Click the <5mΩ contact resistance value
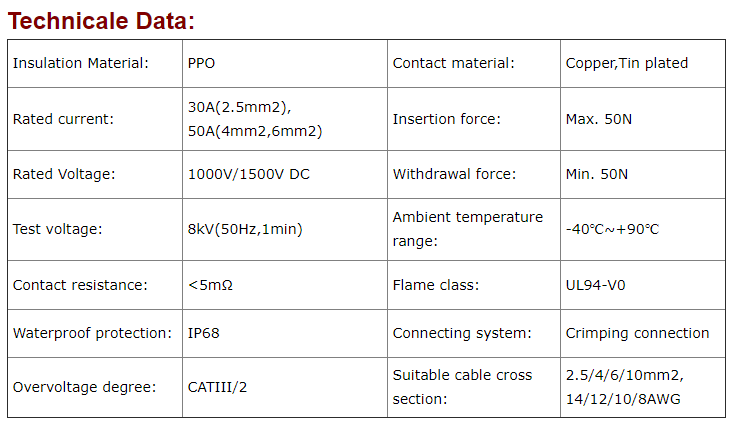 [x=210, y=285]
